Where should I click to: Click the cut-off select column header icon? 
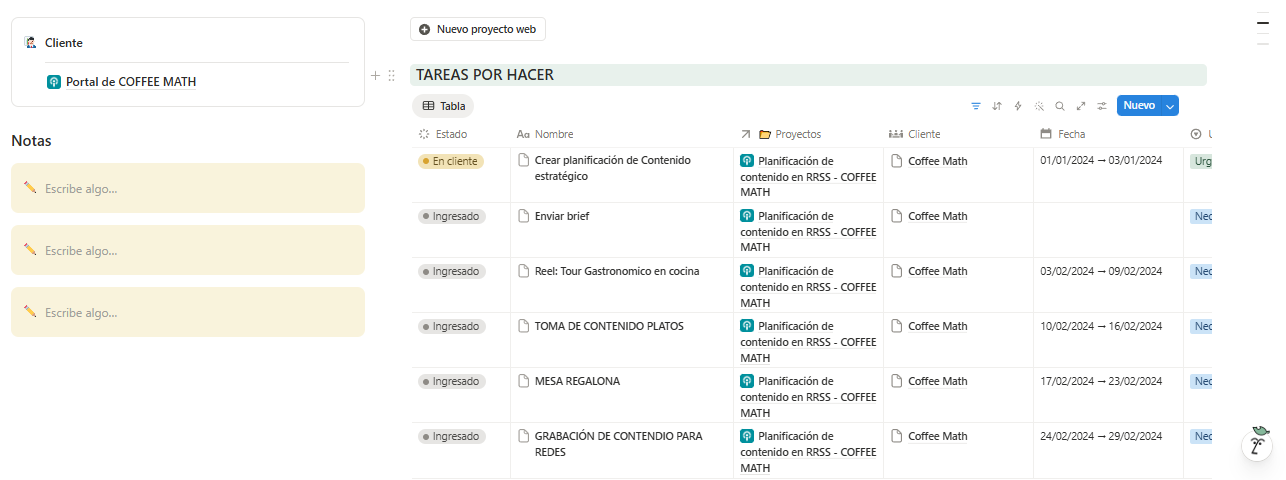click(1196, 134)
